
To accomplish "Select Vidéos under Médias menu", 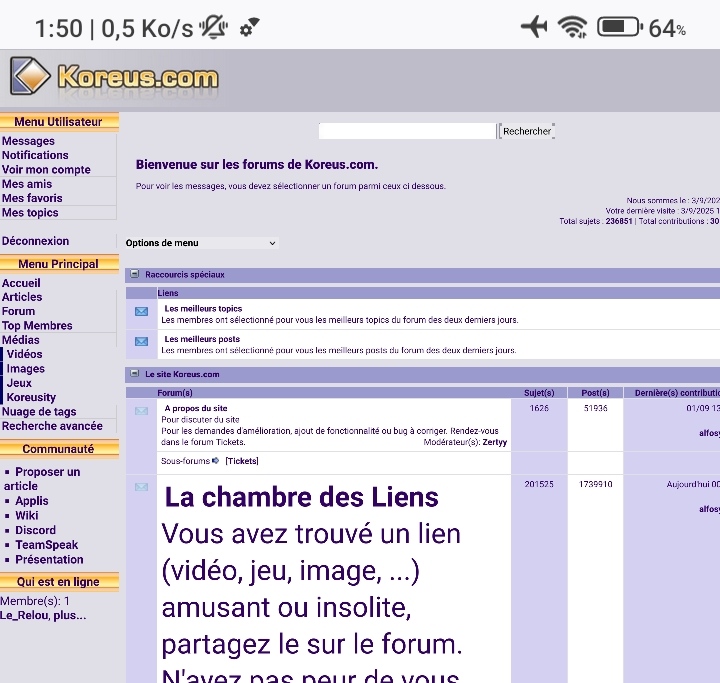I will [x=25, y=354].
